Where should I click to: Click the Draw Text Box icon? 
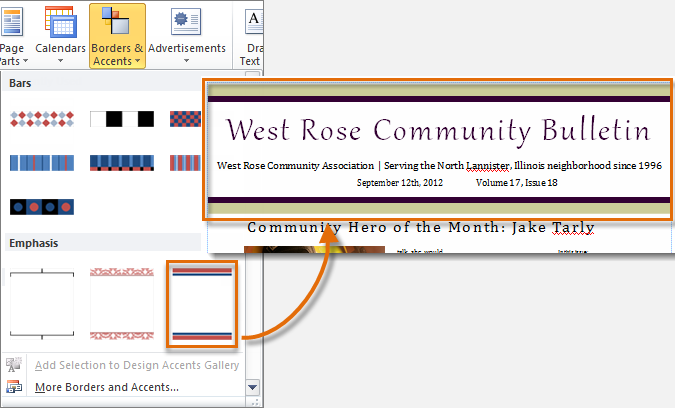253,22
